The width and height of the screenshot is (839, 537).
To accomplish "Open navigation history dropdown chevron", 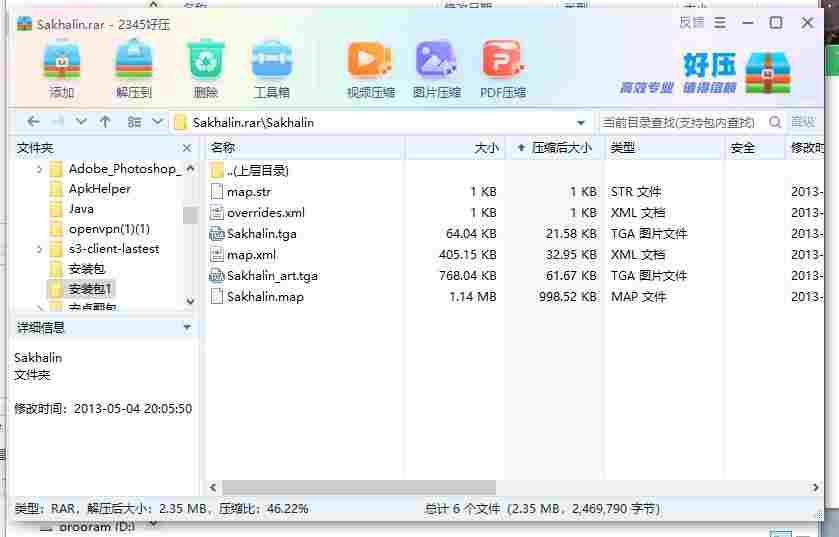I will (81, 122).
